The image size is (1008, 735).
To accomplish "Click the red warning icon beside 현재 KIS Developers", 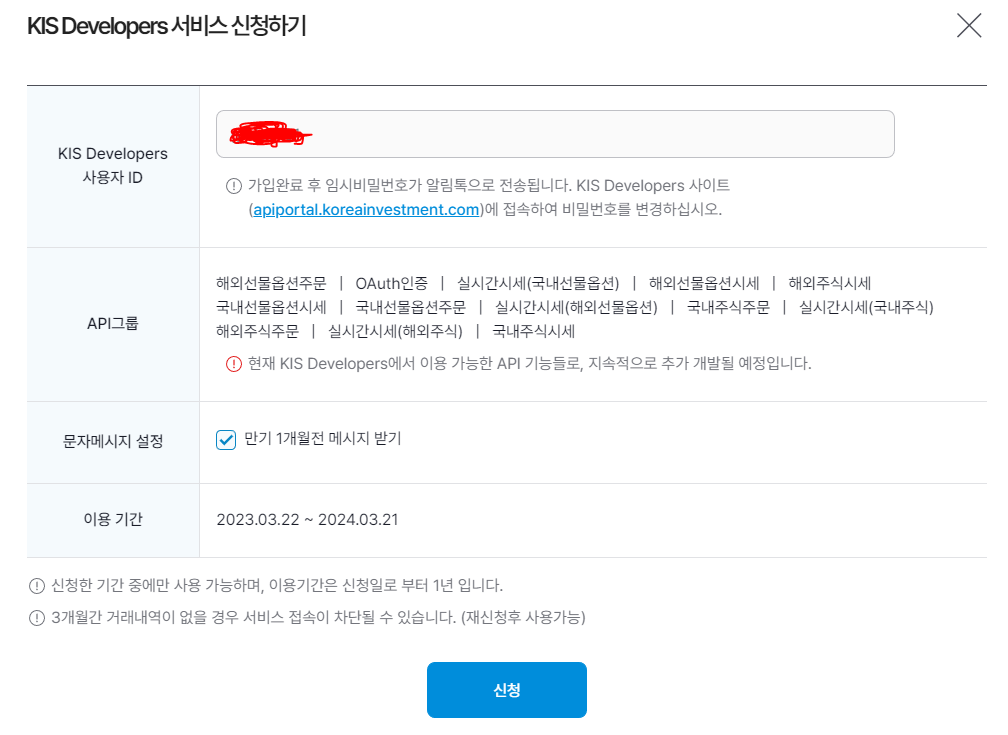I will [x=233, y=364].
